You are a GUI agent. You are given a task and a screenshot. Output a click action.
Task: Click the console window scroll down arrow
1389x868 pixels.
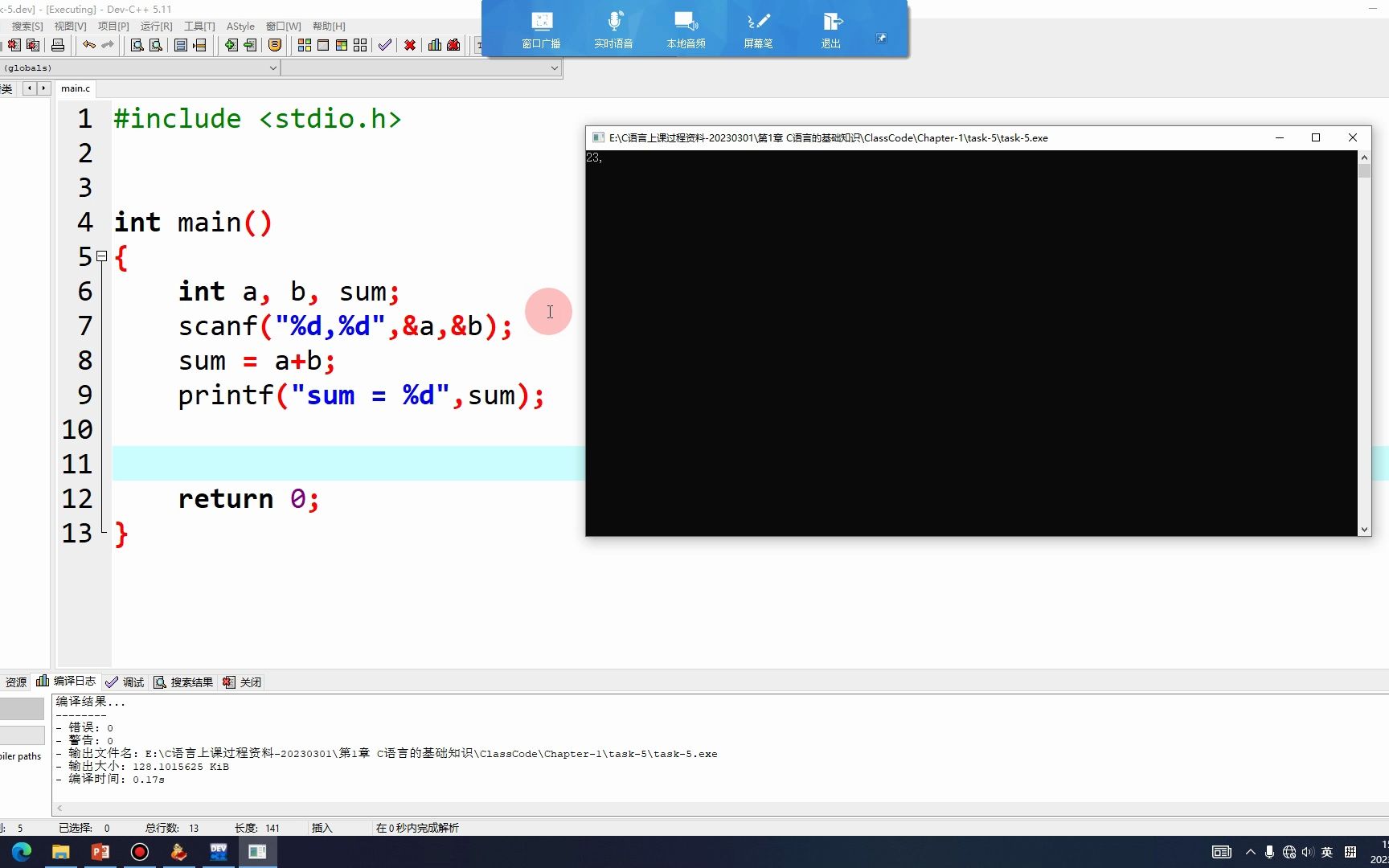click(1364, 530)
